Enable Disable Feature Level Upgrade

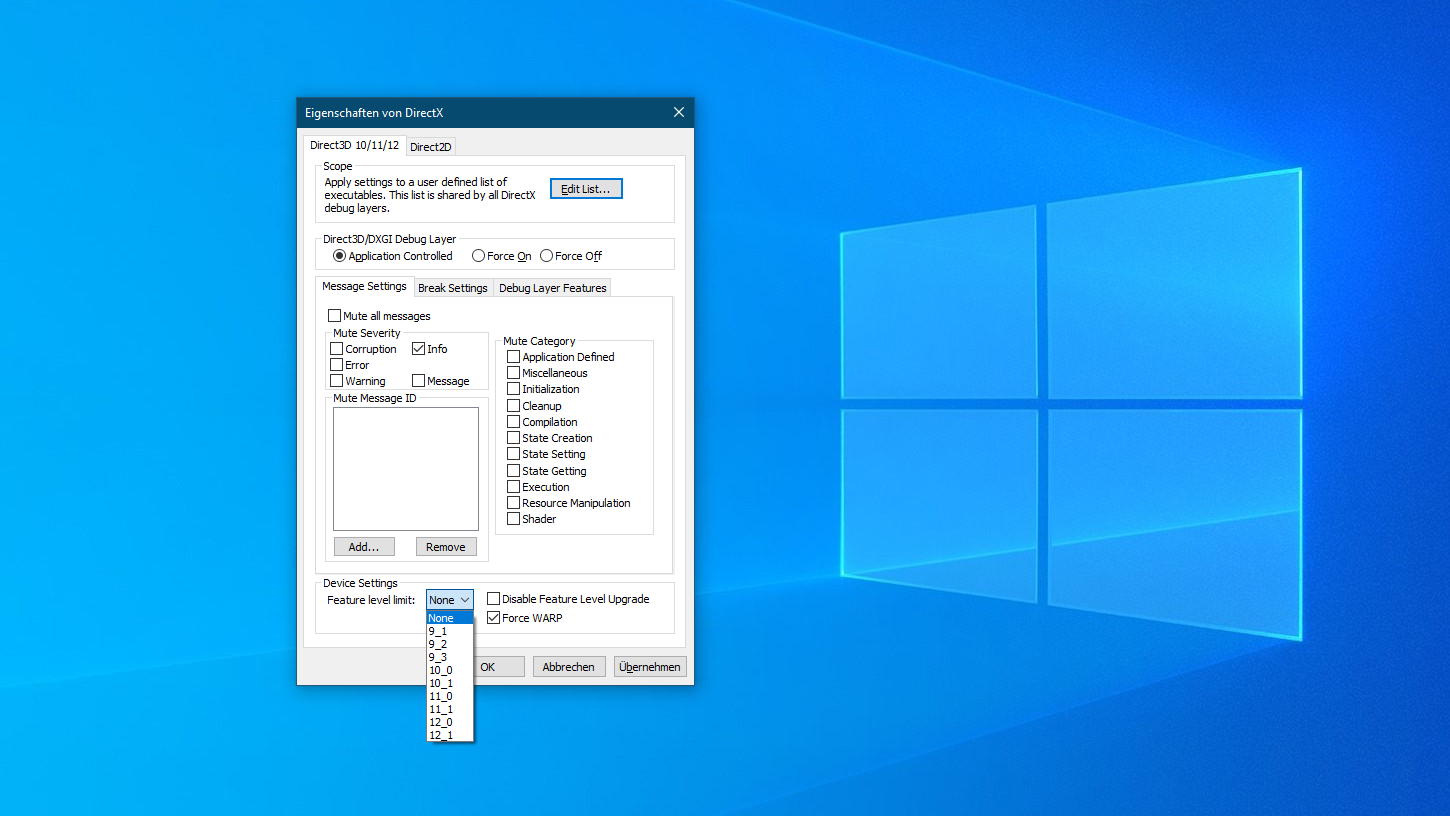tap(494, 599)
